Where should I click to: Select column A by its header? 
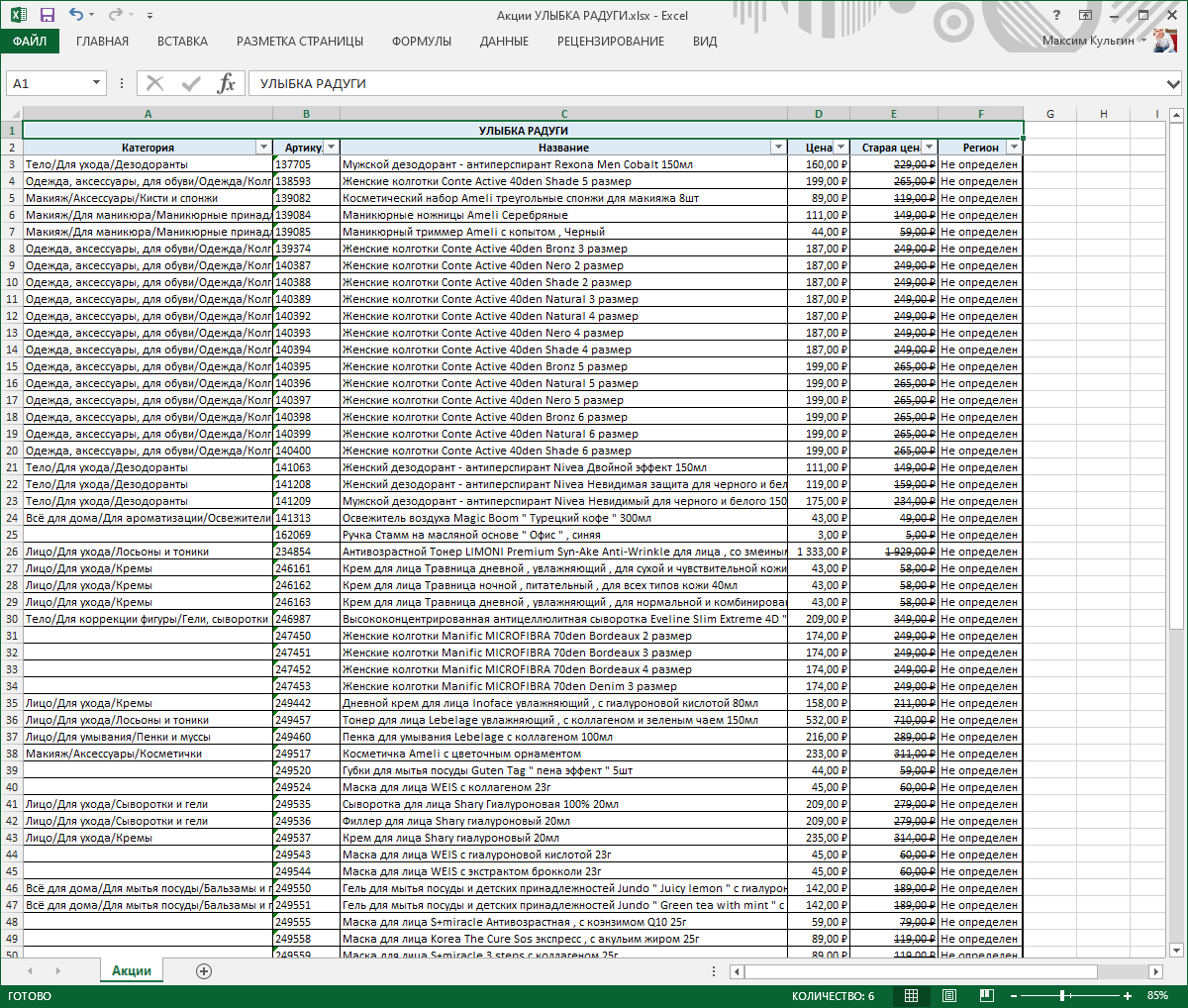148,114
